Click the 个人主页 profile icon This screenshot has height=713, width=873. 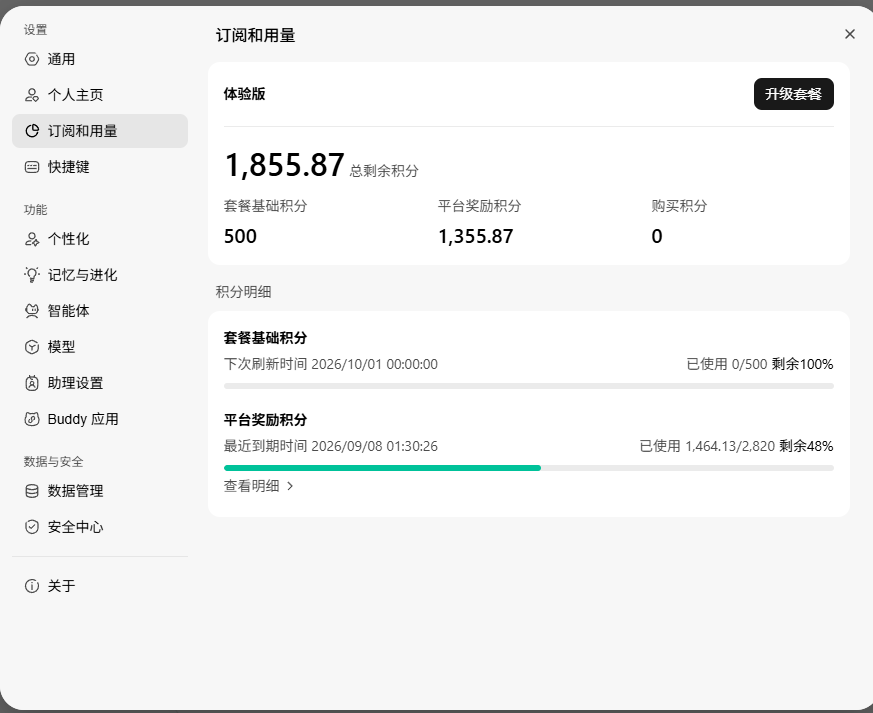tap(32, 95)
